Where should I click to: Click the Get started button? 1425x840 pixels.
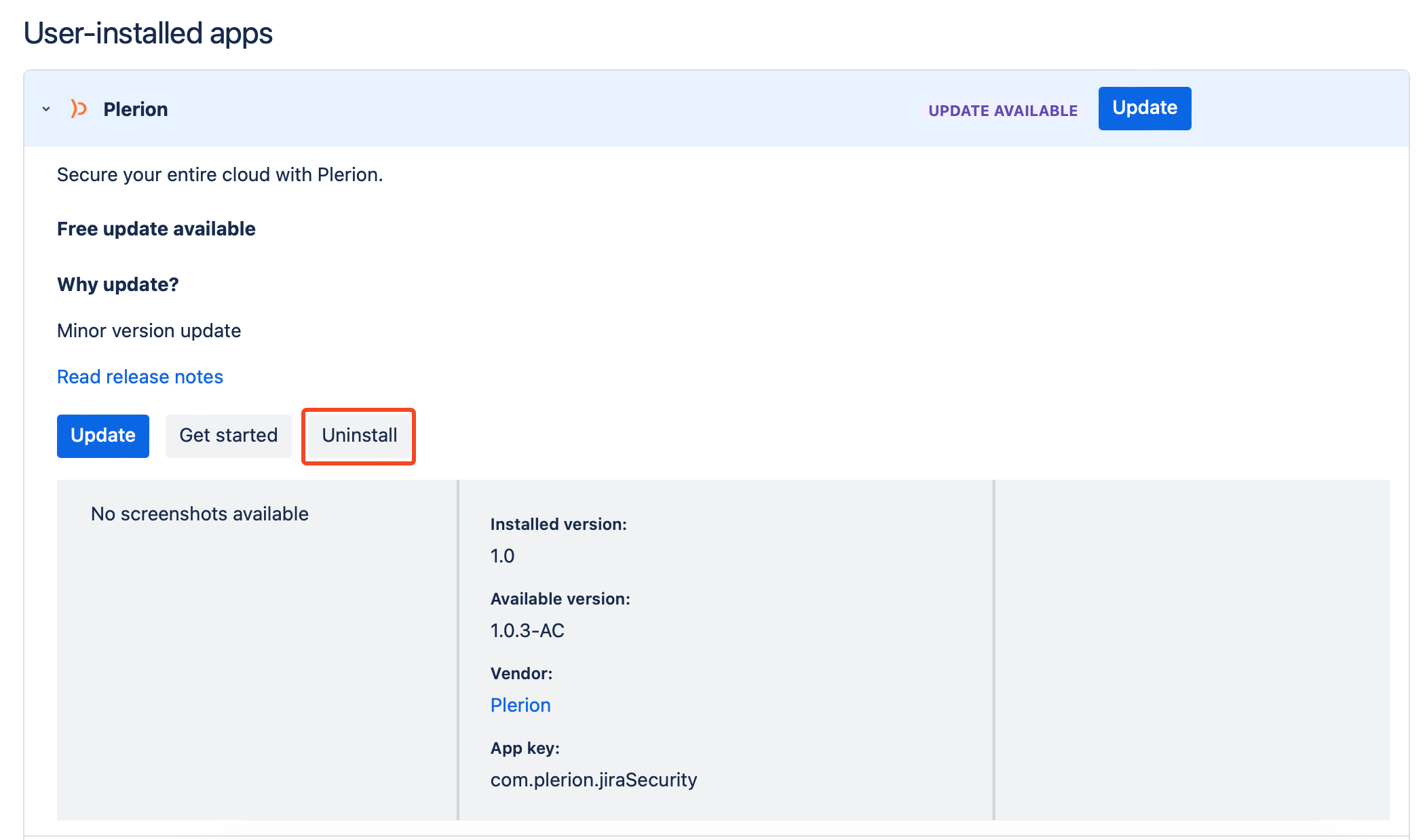coord(228,436)
